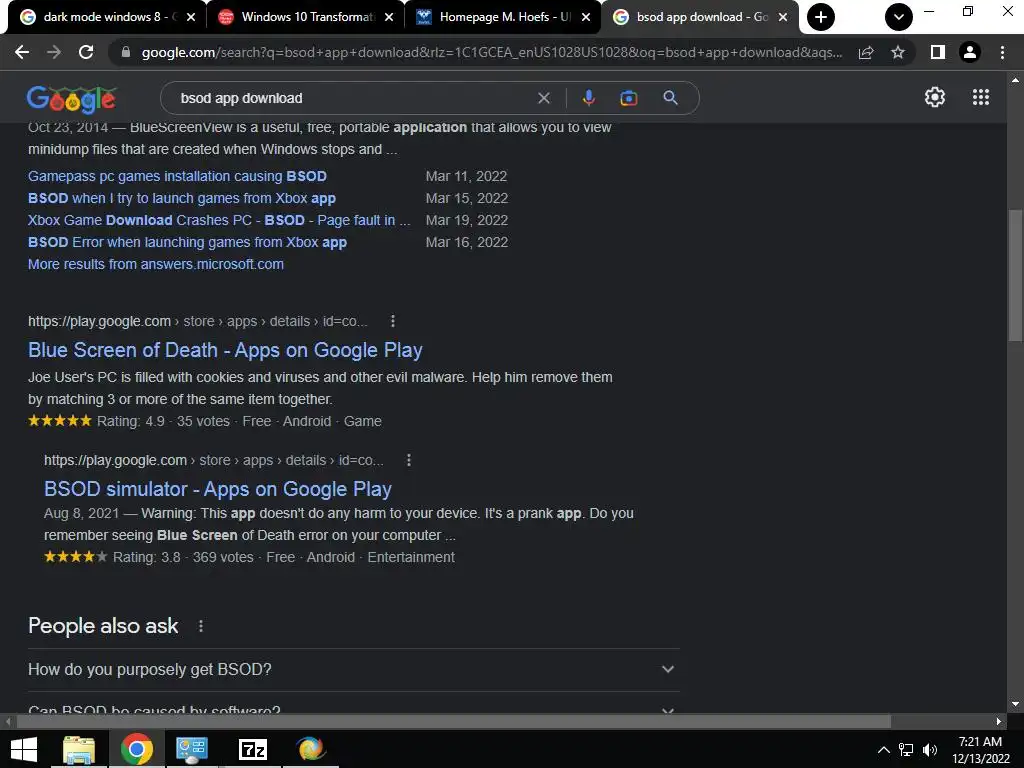Screen dimensions: 1024x768
Task: Open BSOD simulator Google Play result
Action: pyautogui.click(x=217, y=489)
